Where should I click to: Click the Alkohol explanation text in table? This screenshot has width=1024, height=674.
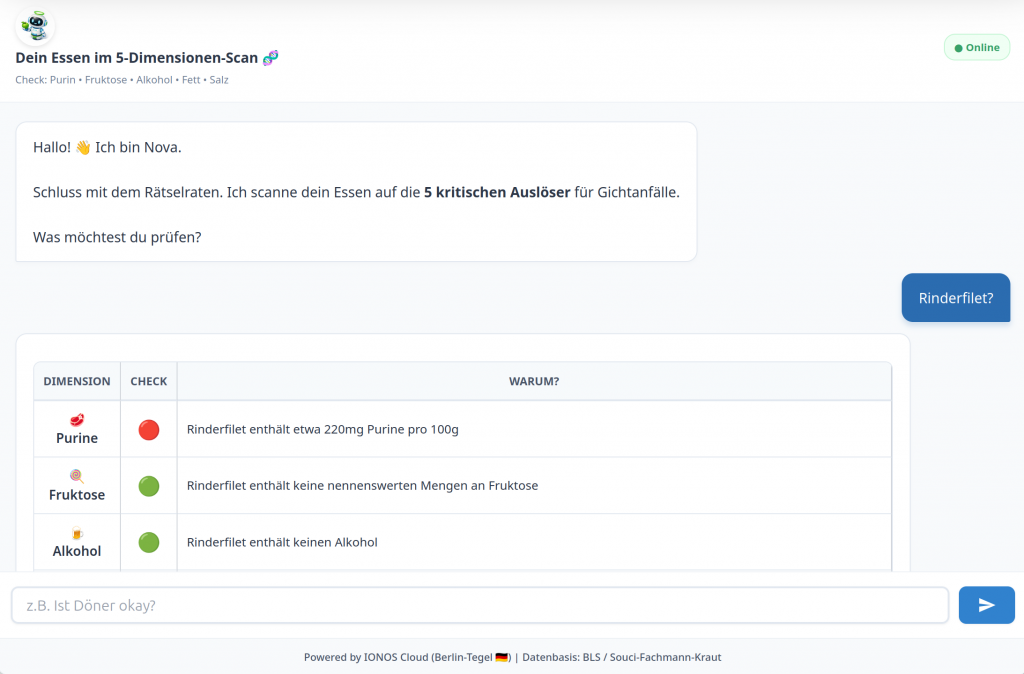click(282, 542)
